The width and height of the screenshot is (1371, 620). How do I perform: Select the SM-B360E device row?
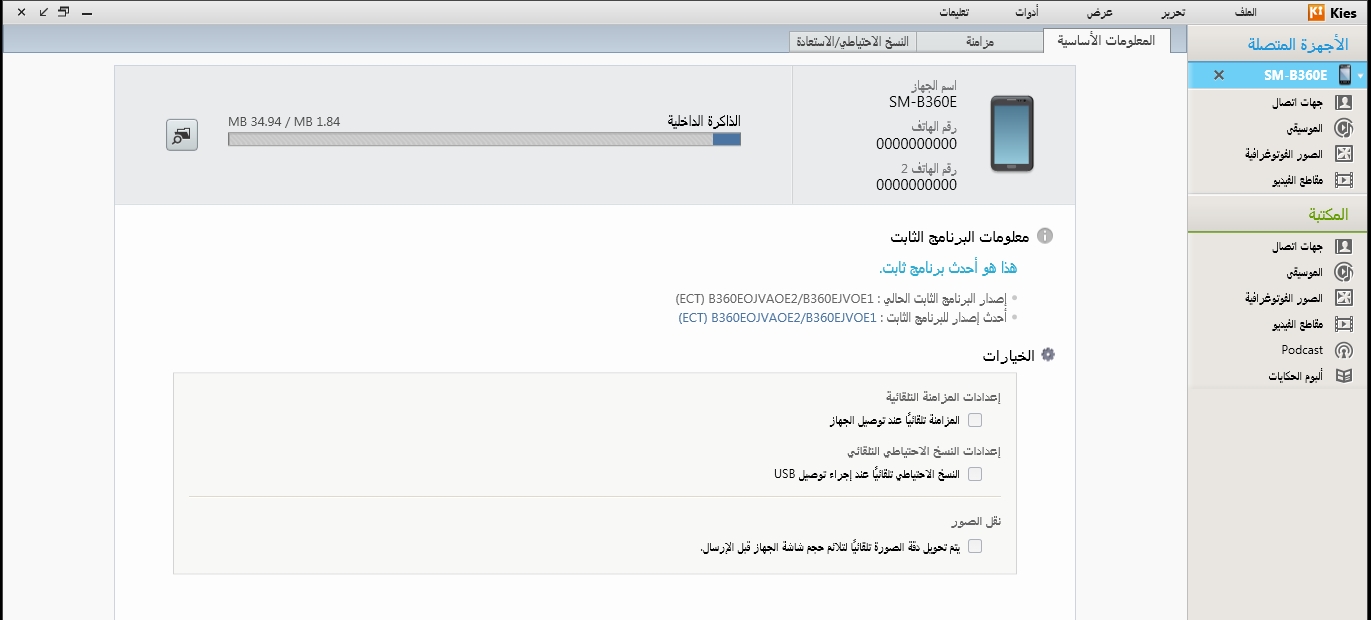point(1279,75)
